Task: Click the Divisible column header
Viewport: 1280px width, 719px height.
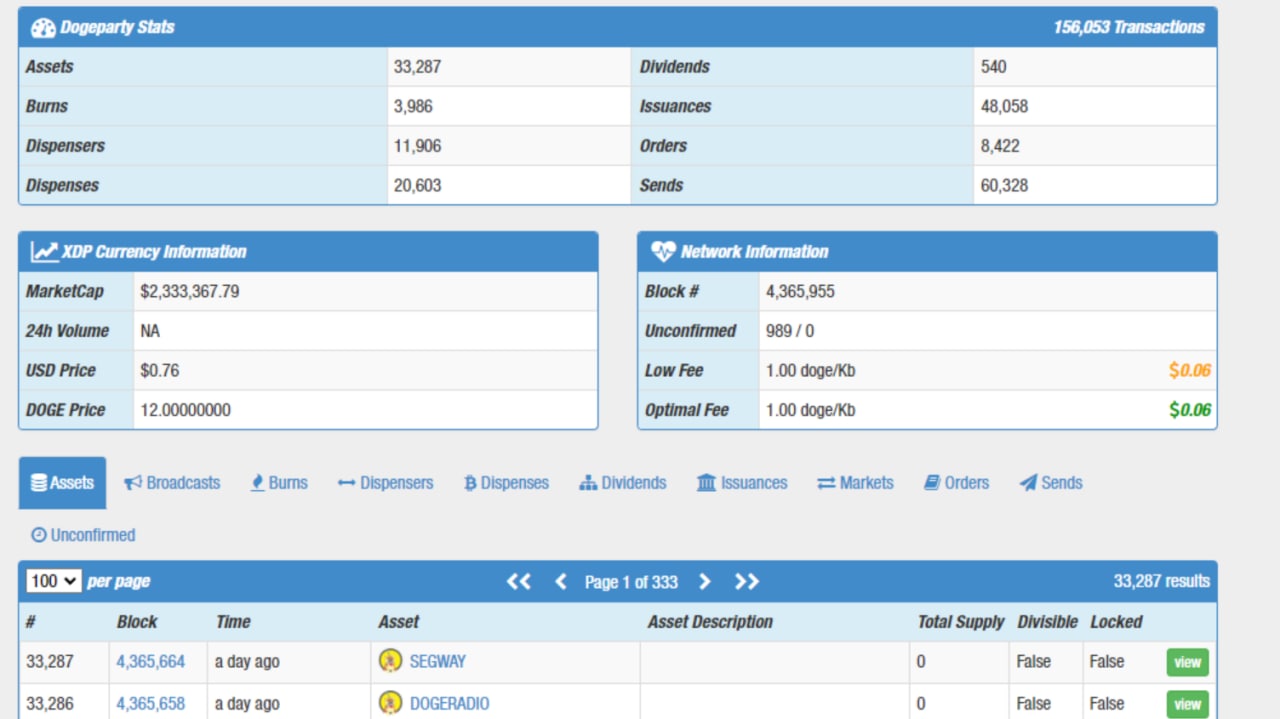Action: 1047,622
